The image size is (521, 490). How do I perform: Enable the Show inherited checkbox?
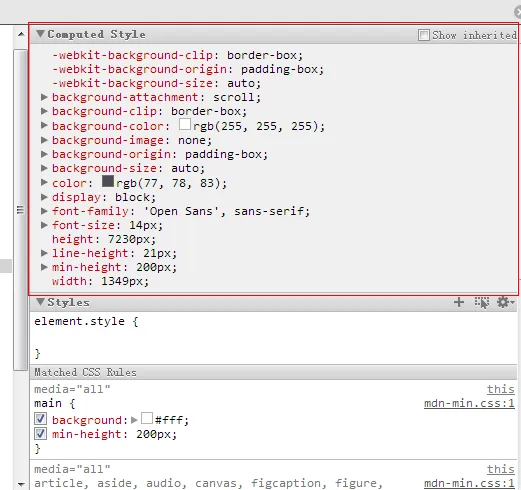(x=424, y=35)
